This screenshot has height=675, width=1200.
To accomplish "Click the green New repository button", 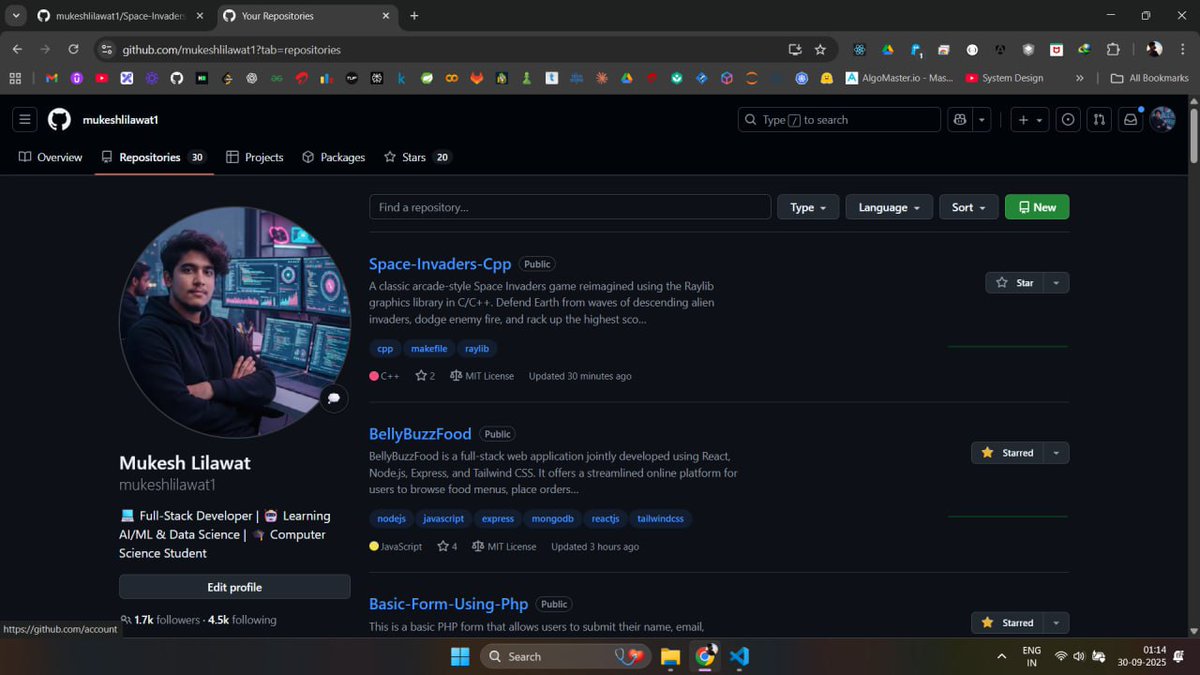I will pos(1037,207).
